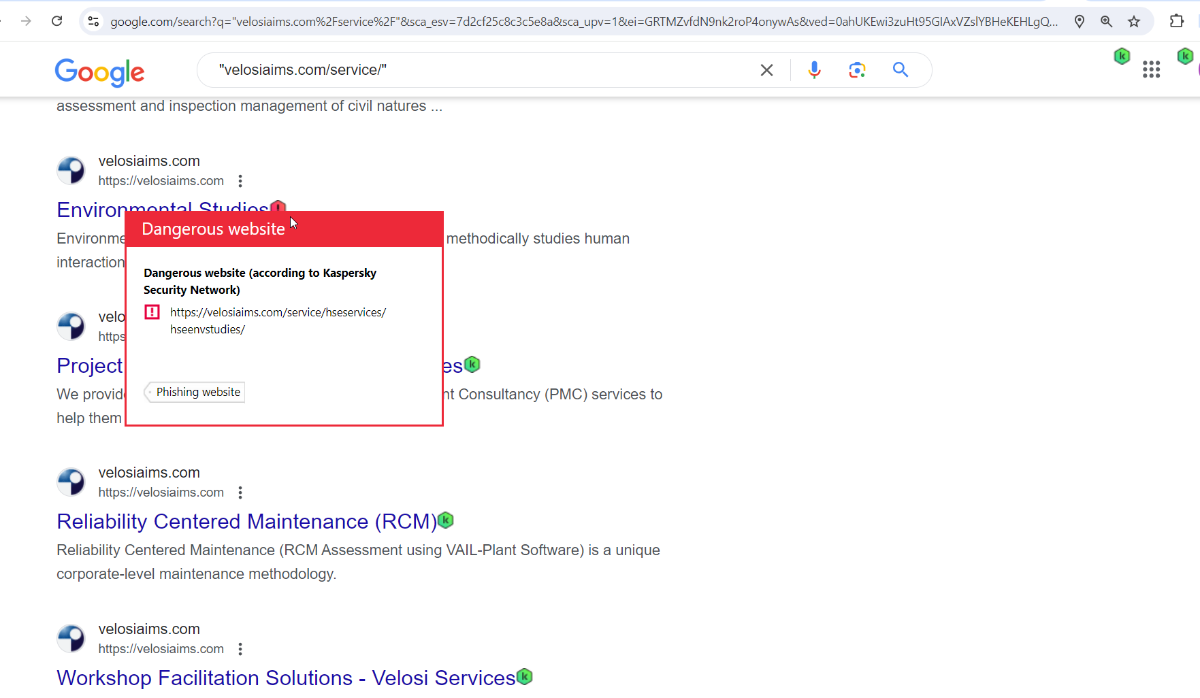
Task: Open more options for Reliability Centered Maintenance result
Action: click(240, 492)
